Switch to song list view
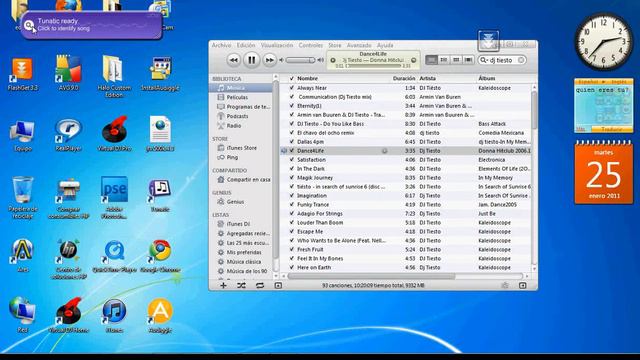 431,60
